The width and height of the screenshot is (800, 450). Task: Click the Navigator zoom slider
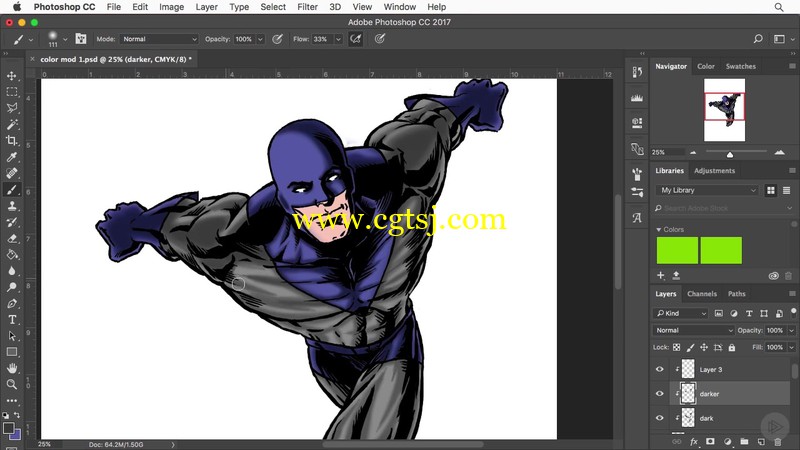click(730, 154)
